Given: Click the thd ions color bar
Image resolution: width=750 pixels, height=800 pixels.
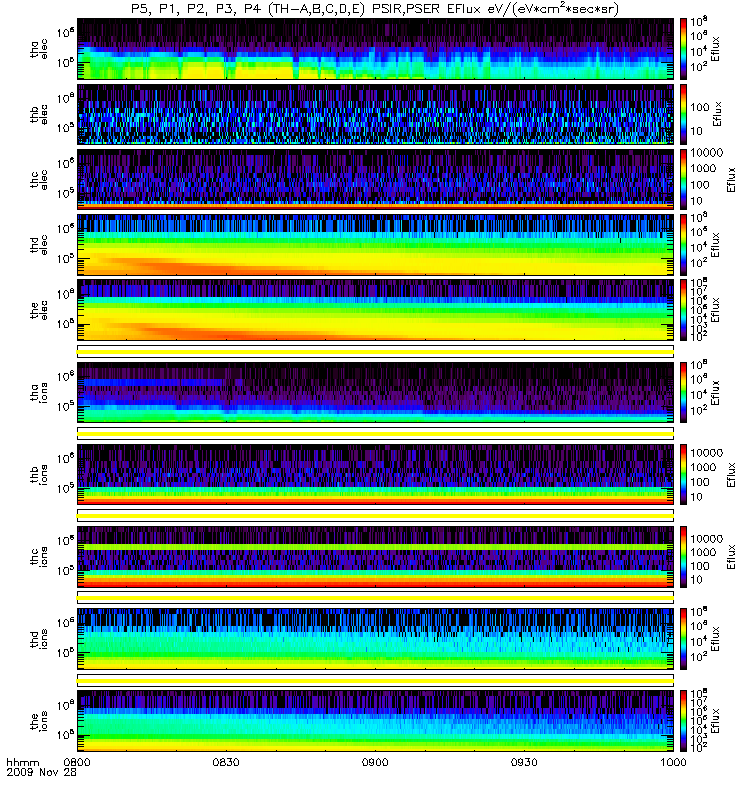Looking at the screenshot, I should [x=684, y=639].
